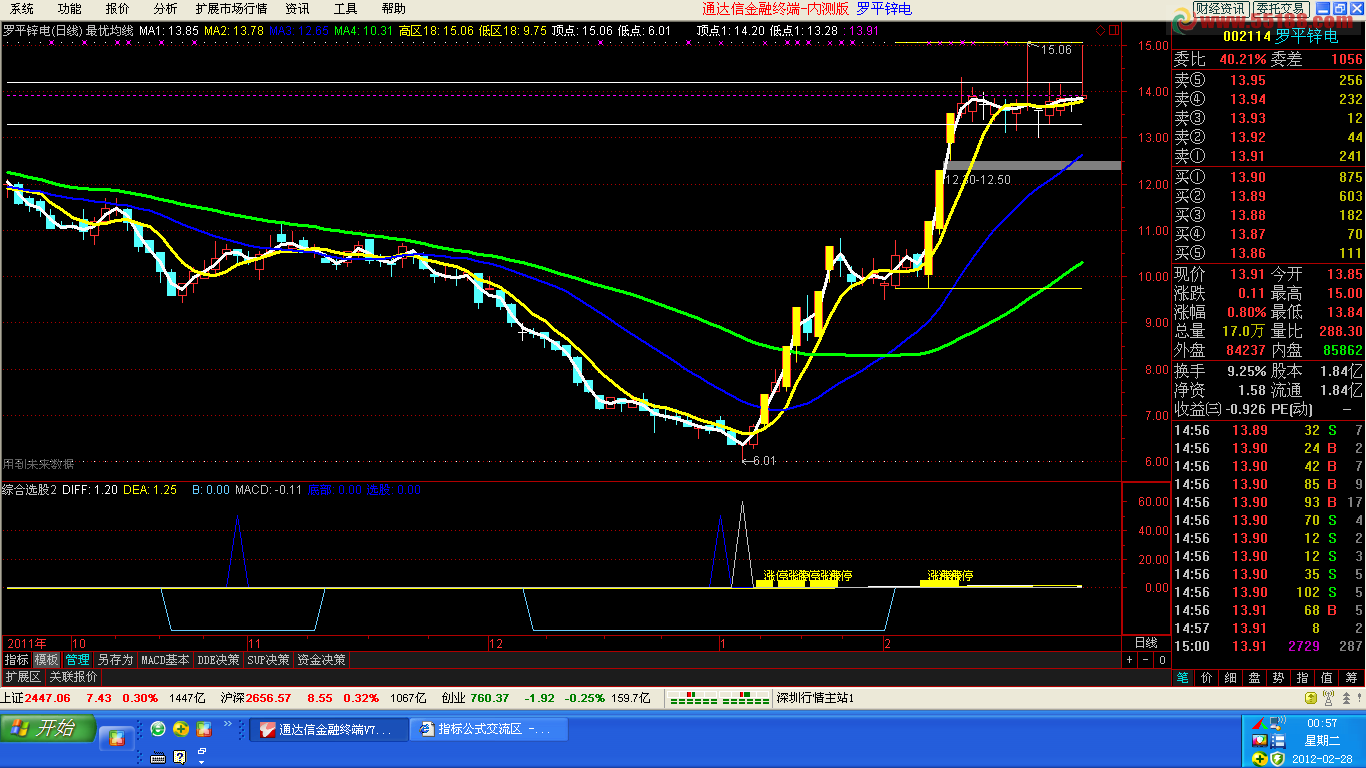The image size is (1366, 768).
Task: Select the 模板 tab below the chart
Action: click(x=47, y=660)
